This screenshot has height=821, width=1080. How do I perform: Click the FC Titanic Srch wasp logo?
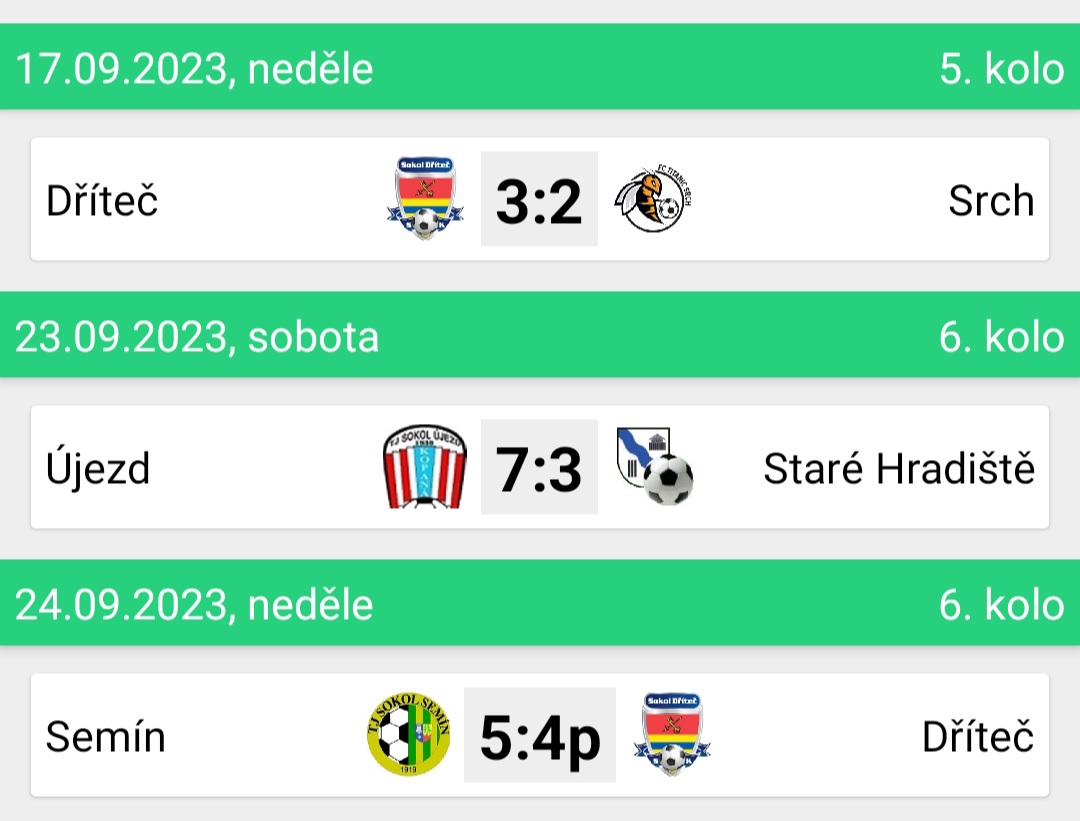click(653, 198)
